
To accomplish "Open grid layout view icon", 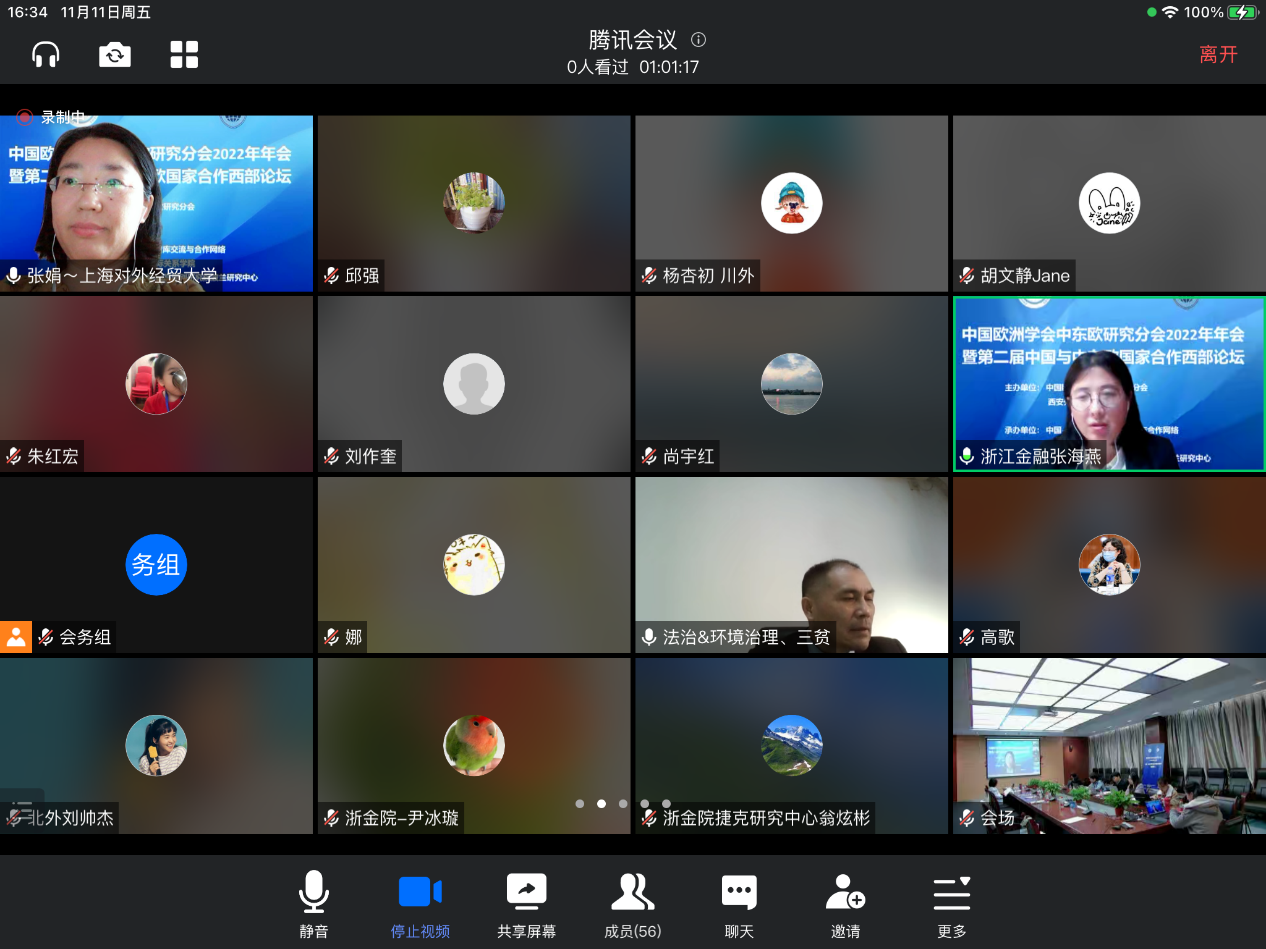I will (x=184, y=54).
